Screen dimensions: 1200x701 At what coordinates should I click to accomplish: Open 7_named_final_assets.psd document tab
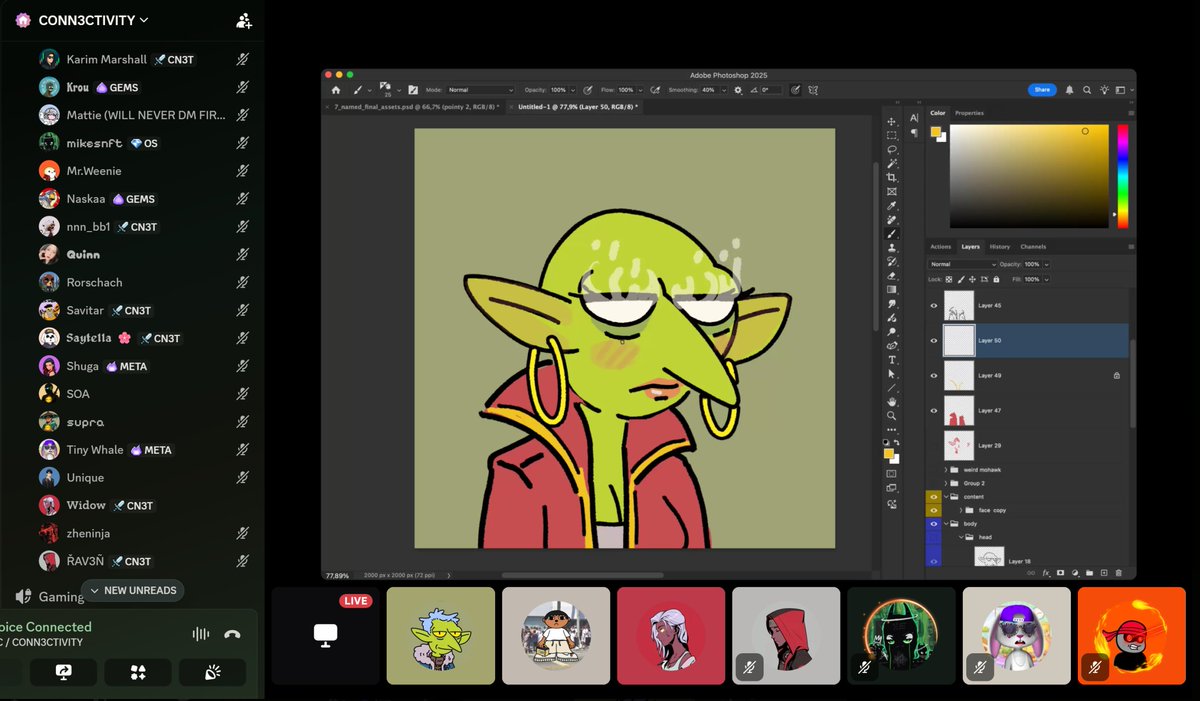(416, 105)
